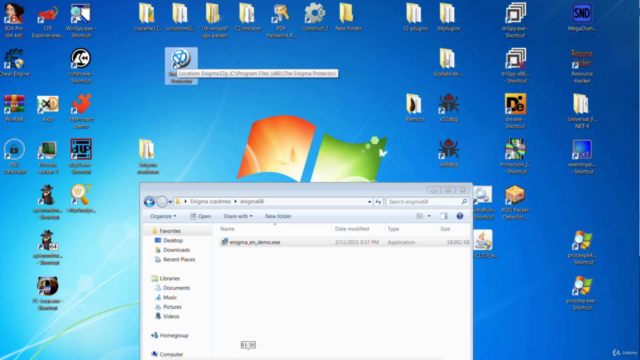
Task: Launch the procexp64 shortcut icon
Action: pyautogui.click(x=582, y=247)
